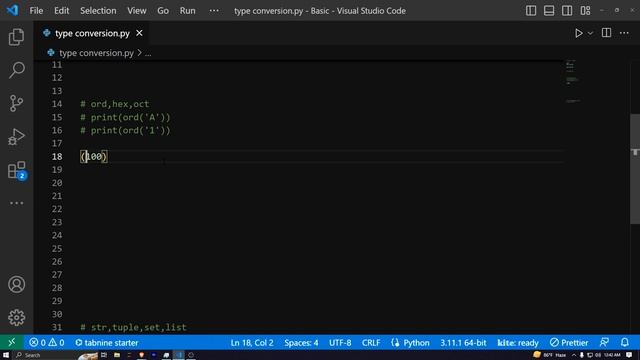Open the Go menu
640x360 pixels.
[x=163, y=11]
